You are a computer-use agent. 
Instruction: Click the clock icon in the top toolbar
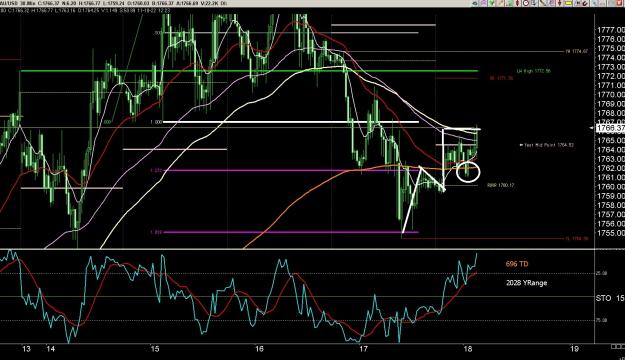coord(526,3)
